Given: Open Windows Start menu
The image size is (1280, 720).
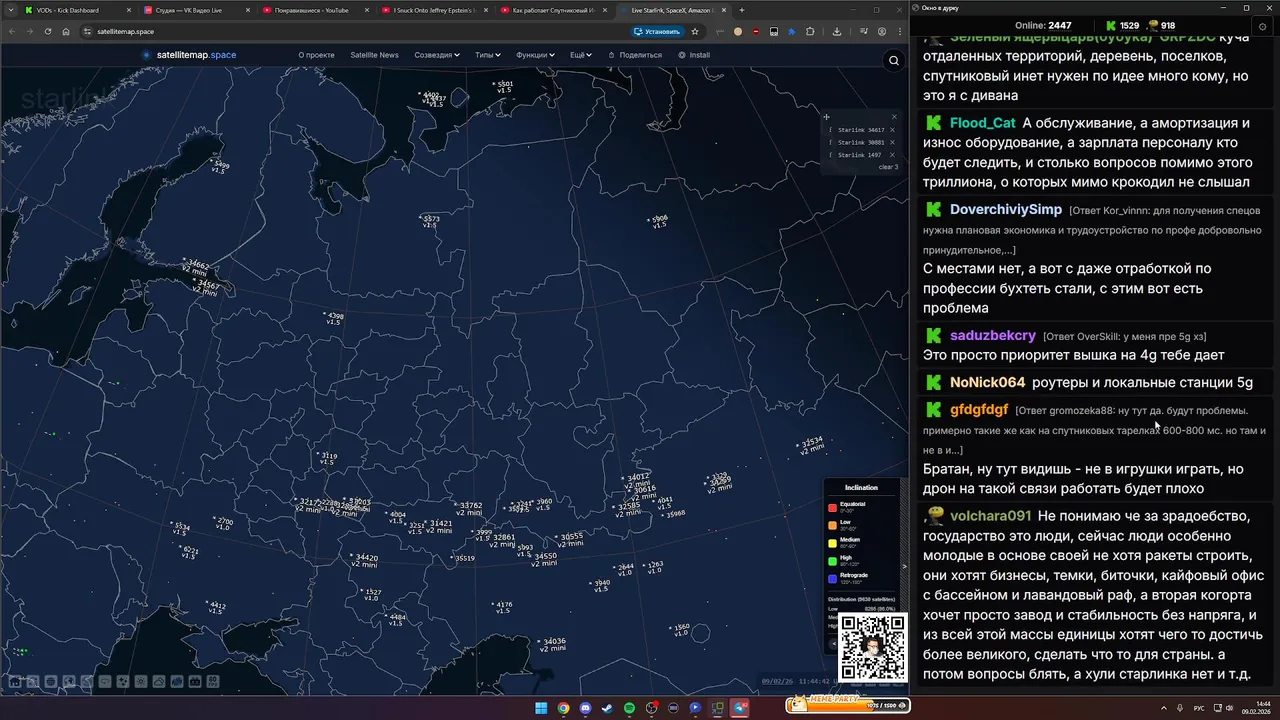Looking at the screenshot, I should [x=541, y=708].
